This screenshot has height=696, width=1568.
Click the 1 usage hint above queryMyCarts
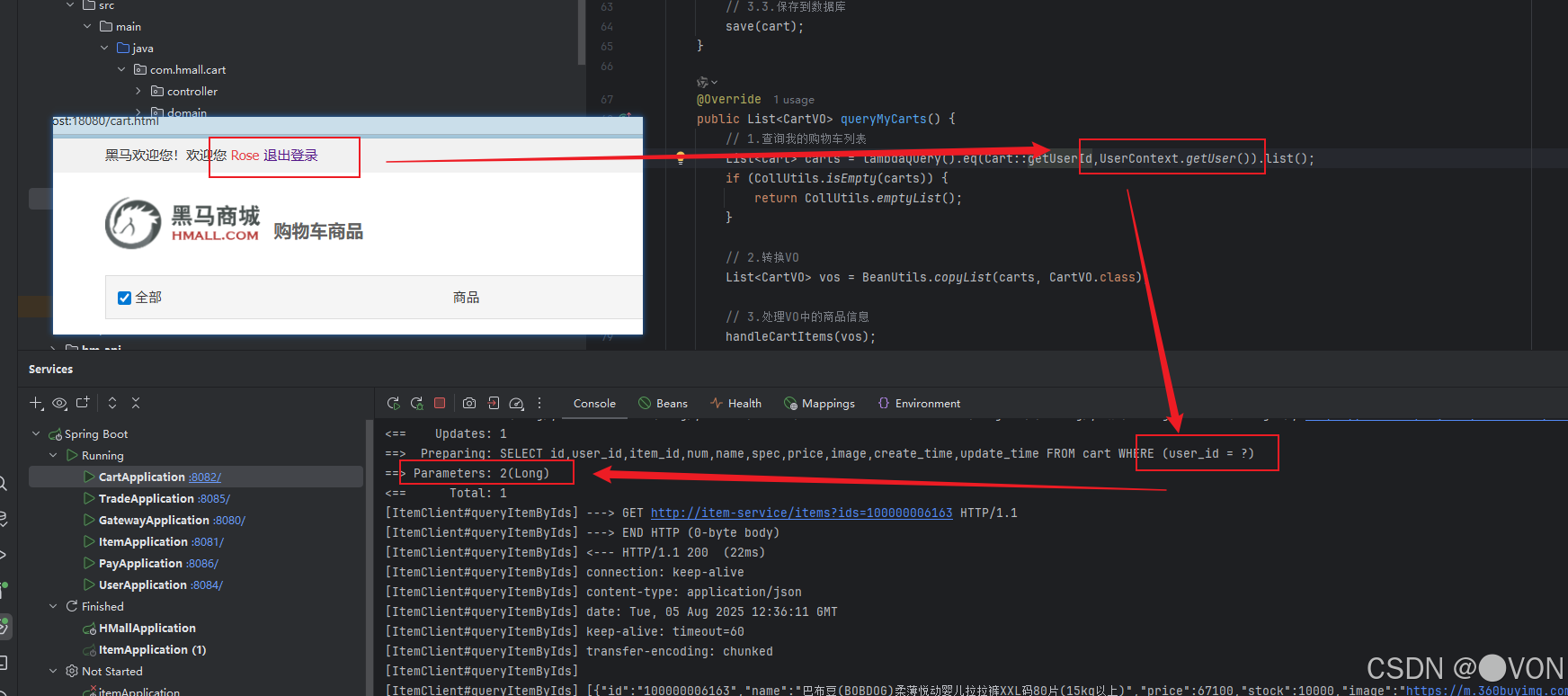pyautogui.click(x=794, y=100)
